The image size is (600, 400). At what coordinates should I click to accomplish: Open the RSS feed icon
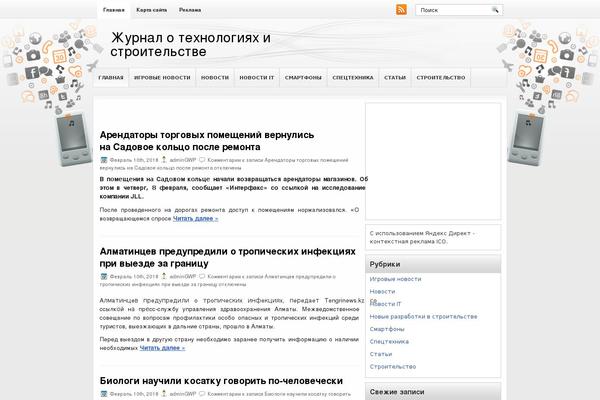[401, 10]
